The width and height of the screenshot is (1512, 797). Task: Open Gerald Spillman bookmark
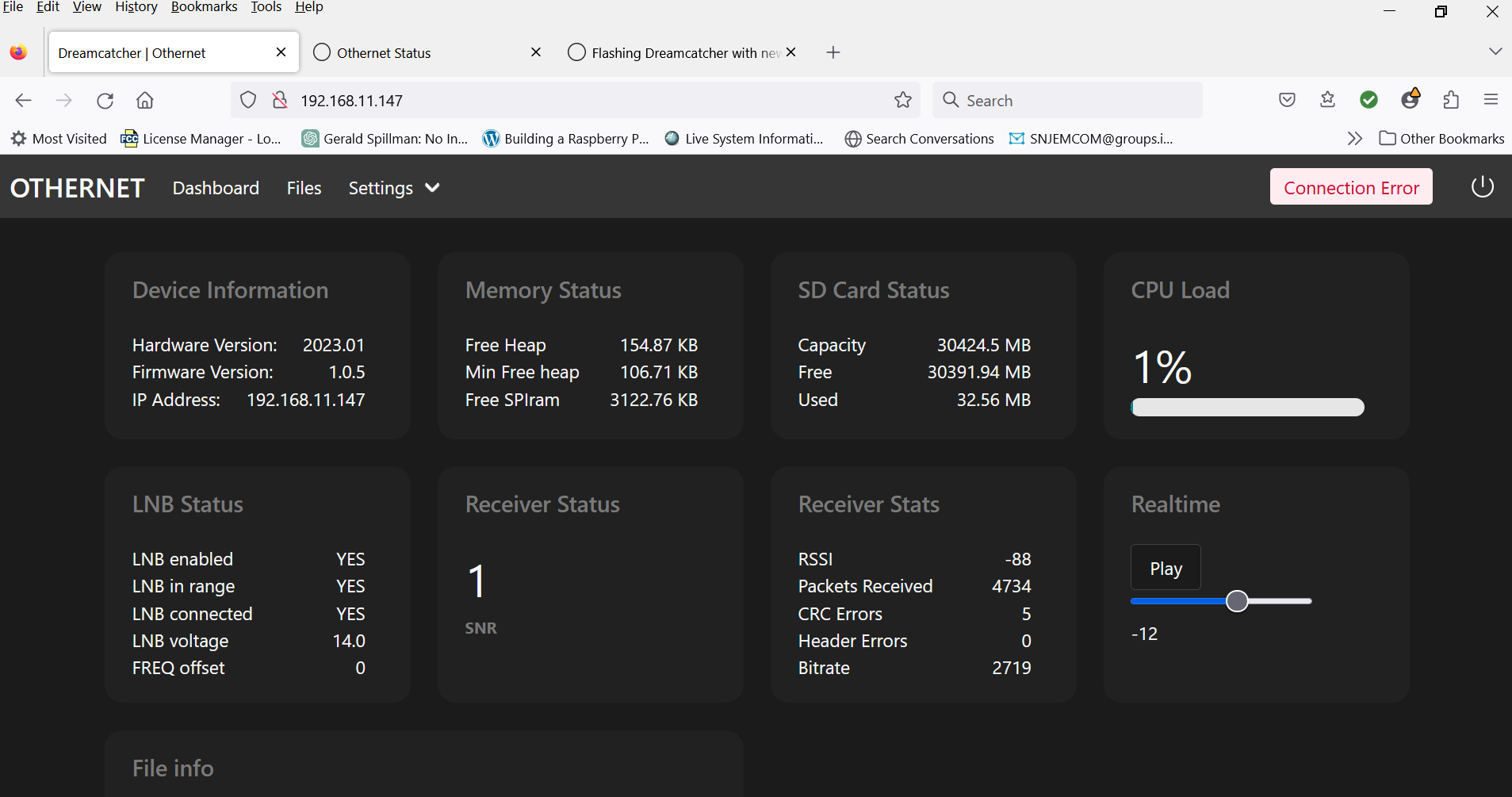(x=385, y=139)
